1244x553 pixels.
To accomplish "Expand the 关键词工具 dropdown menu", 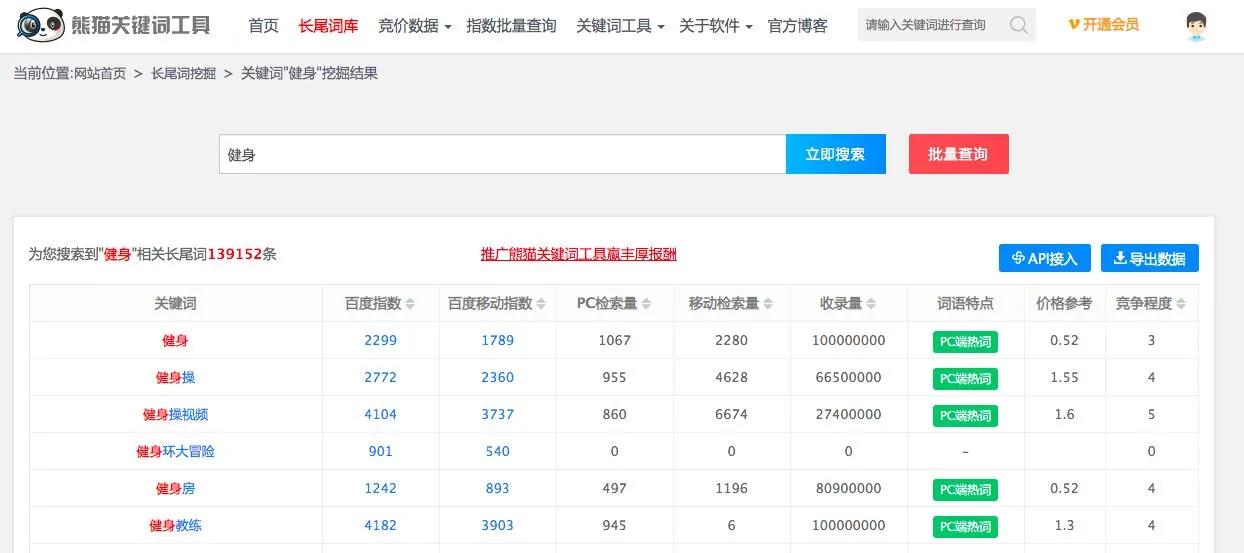I will point(620,26).
